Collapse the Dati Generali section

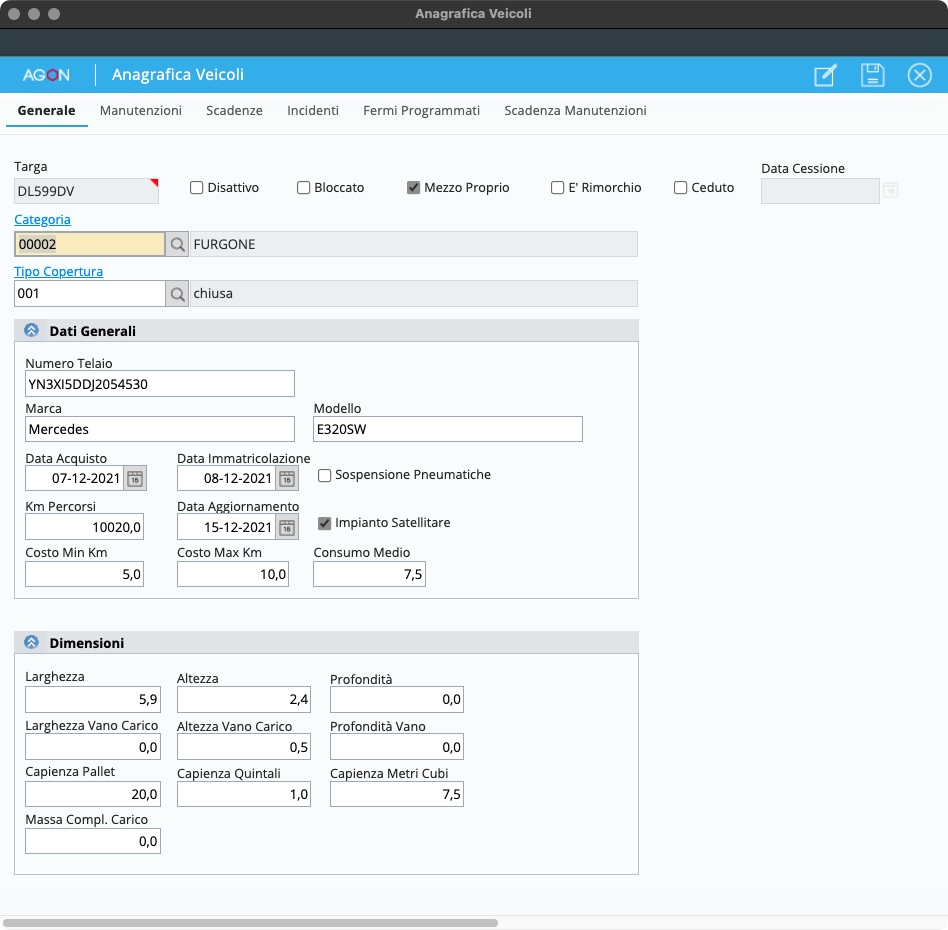(31, 331)
